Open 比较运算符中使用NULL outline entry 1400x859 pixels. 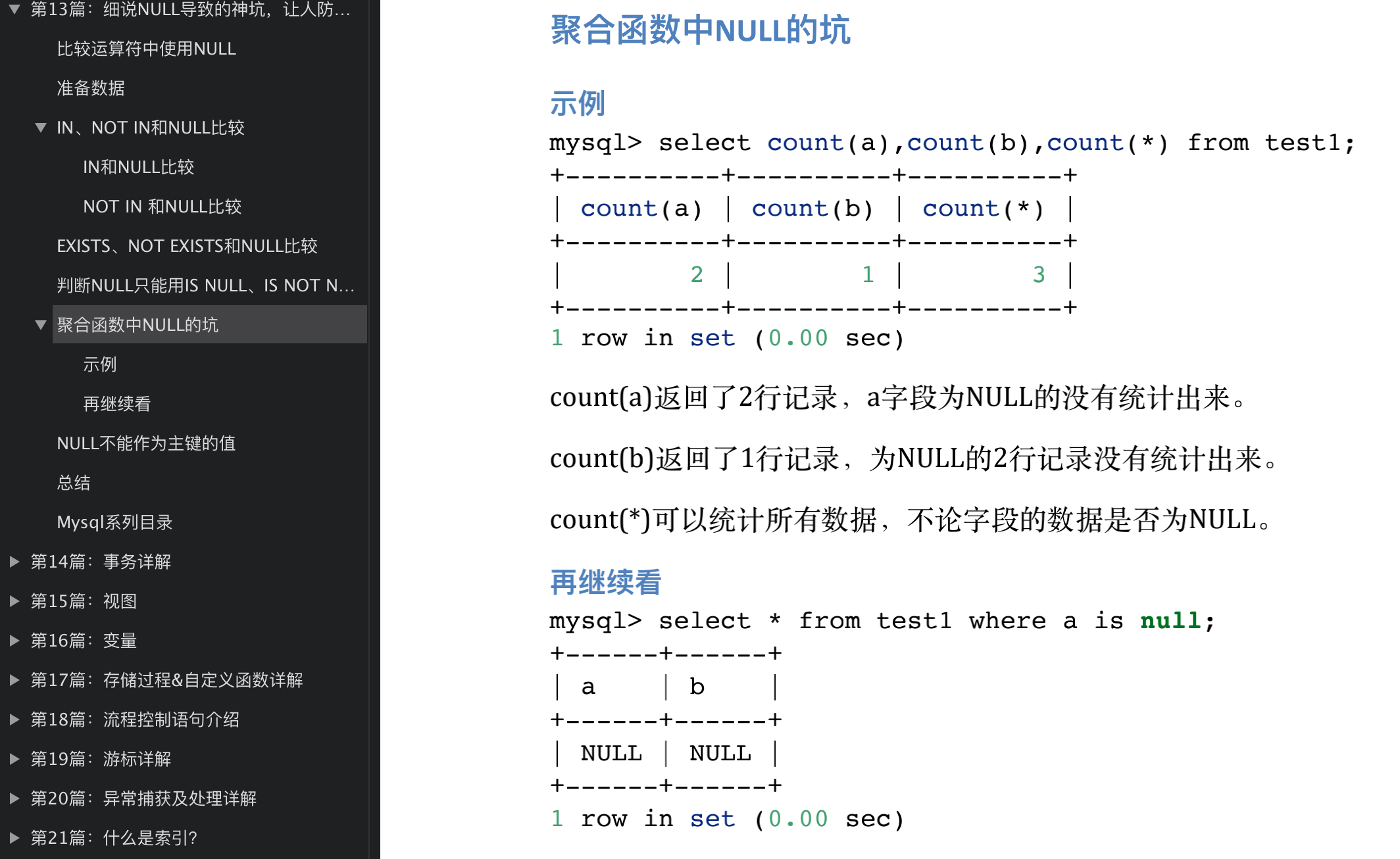146,49
